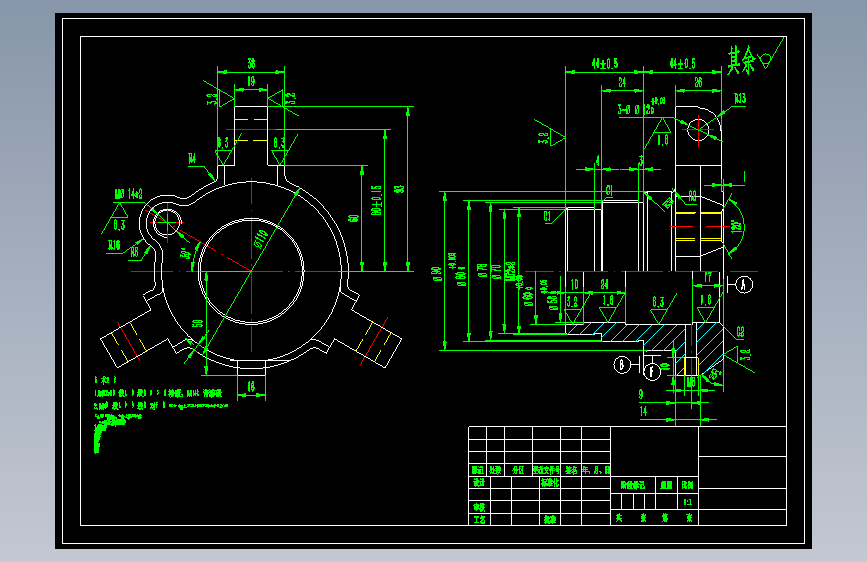Screen dimensions: 867x562
Task: Select the circled F symbol
Action: pos(652,371)
